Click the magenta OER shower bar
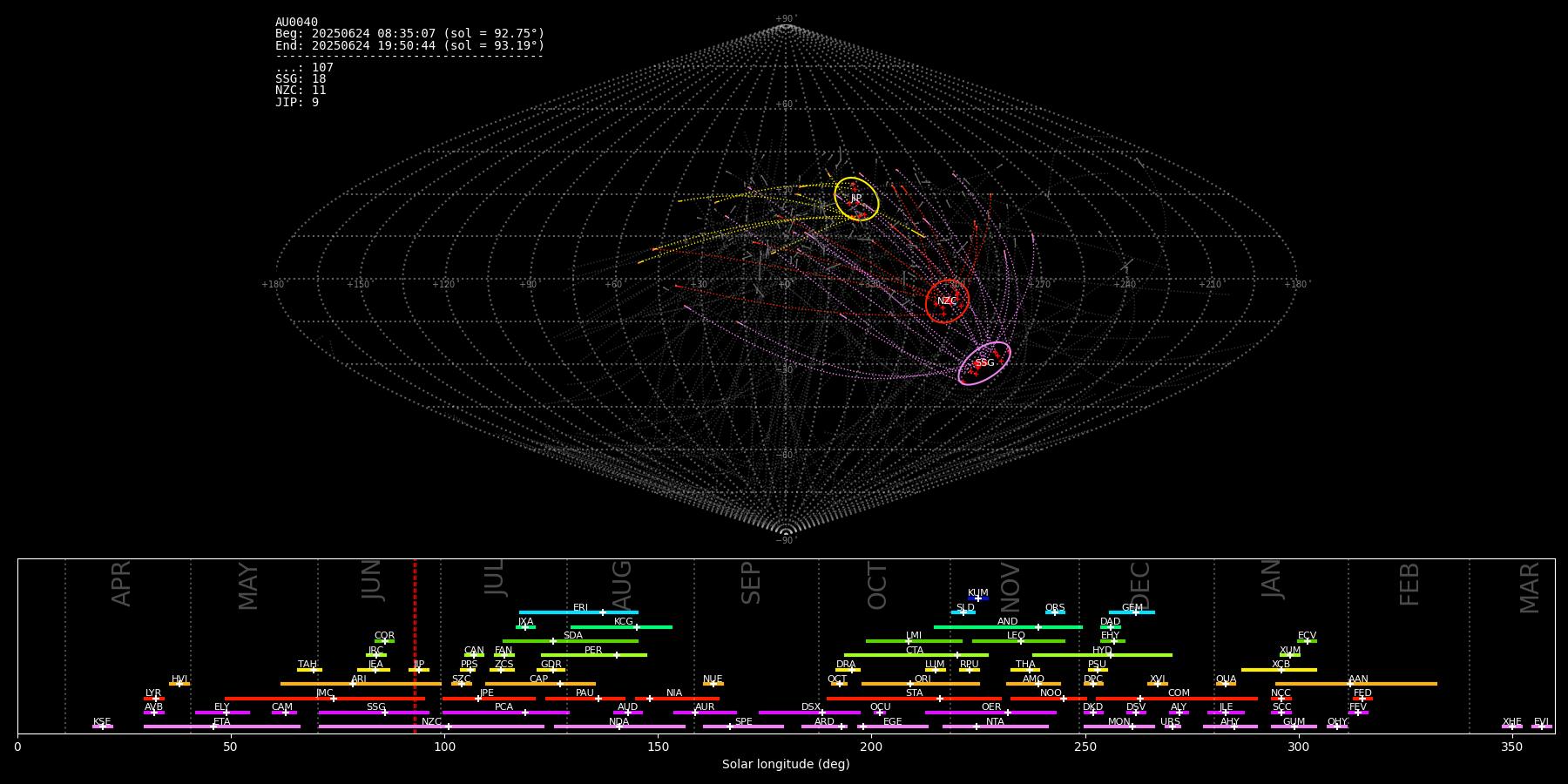This screenshot has height=784, width=1568. pyautogui.click(x=990, y=713)
